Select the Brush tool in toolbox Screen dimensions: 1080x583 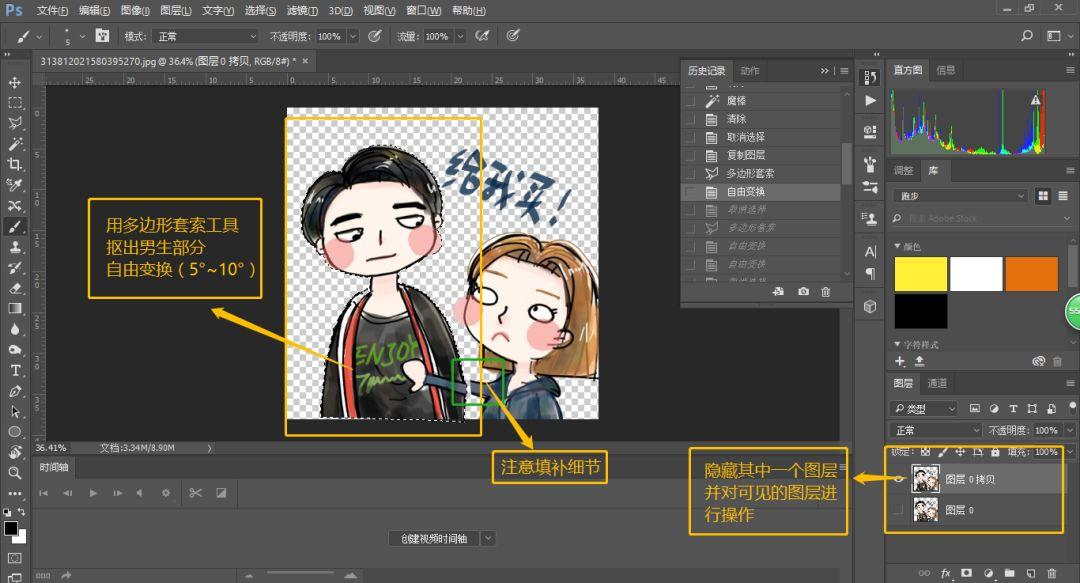tap(14, 227)
